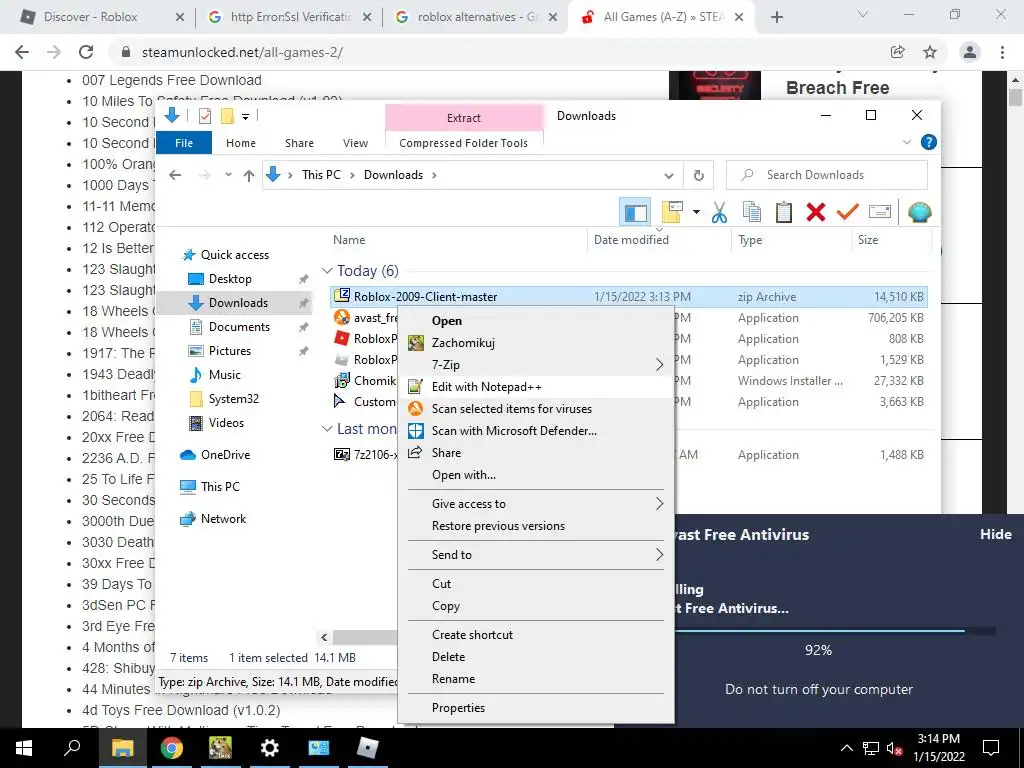Go up one folder level in Explorer
This screenshot has width=1024, height=768.
[x=249, y=175]
